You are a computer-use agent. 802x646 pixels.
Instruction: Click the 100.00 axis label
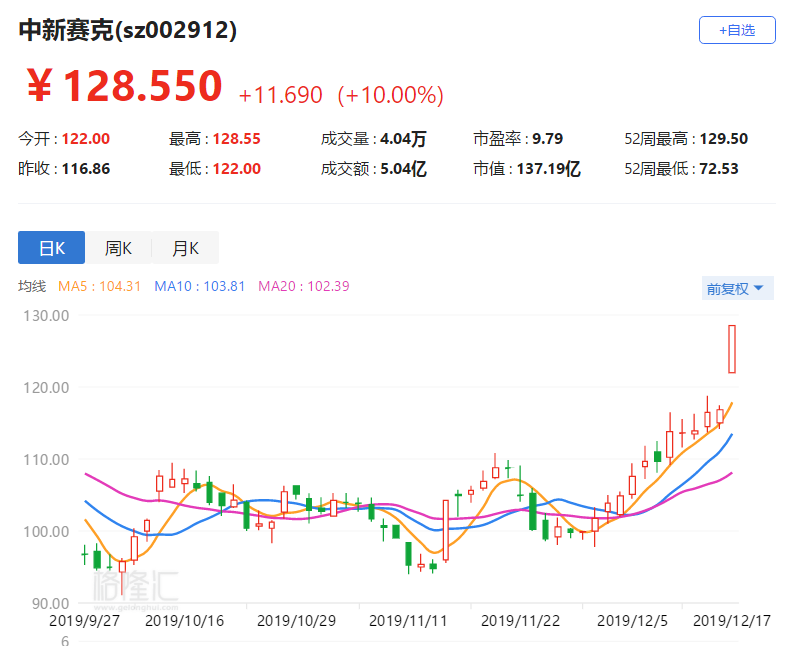click(46, 532)
